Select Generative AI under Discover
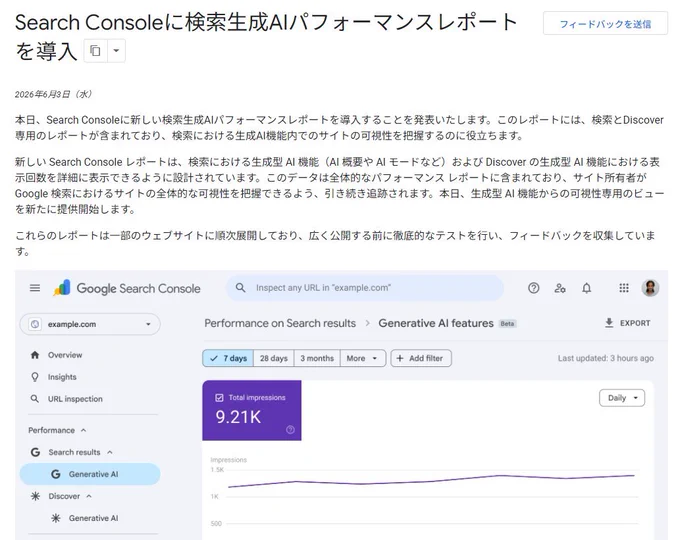 pyautogui.click(x=93, y=518)
